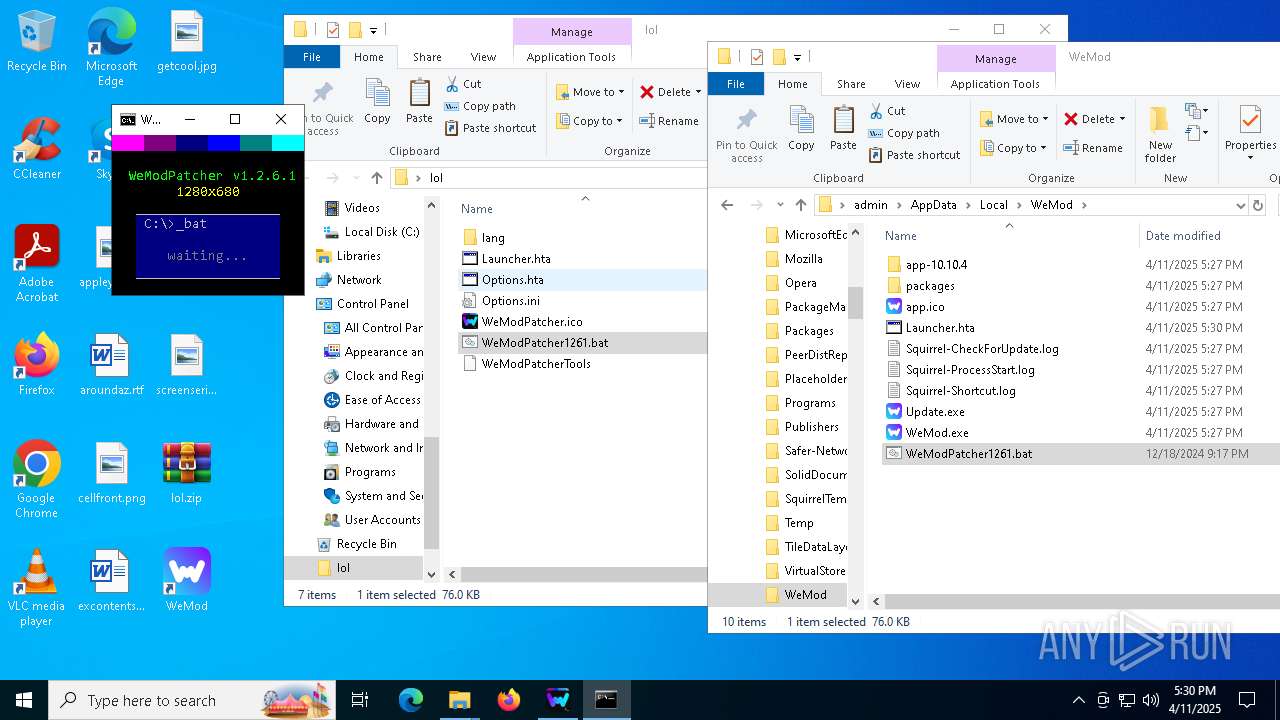Open Application Tools tab in WeMod window
Screen dimensions: 1280x720
995,84
